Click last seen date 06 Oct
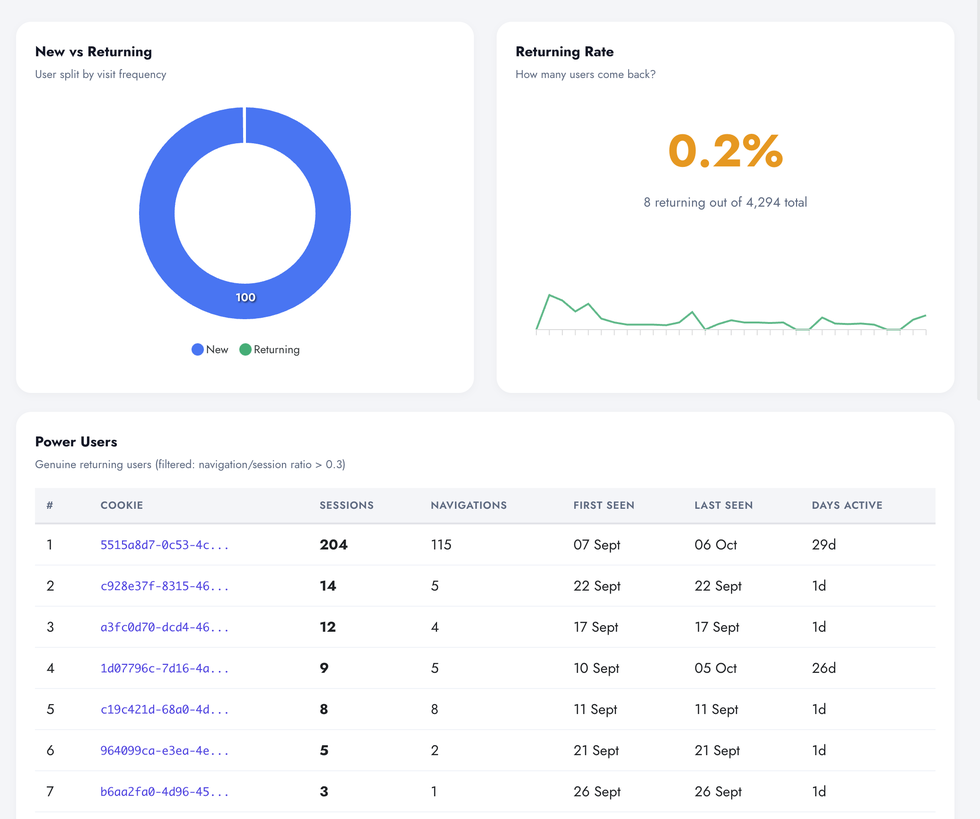This screenshot has width=980, height=819. click(x=715, y=545)
